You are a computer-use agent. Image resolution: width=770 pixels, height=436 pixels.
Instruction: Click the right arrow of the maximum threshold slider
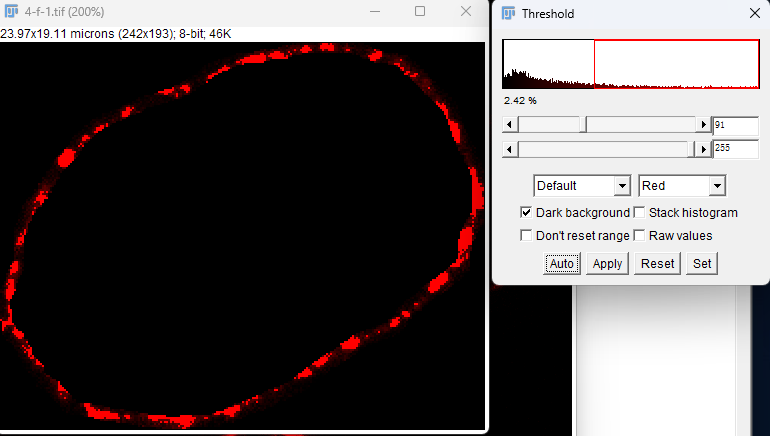click(703, 149)
